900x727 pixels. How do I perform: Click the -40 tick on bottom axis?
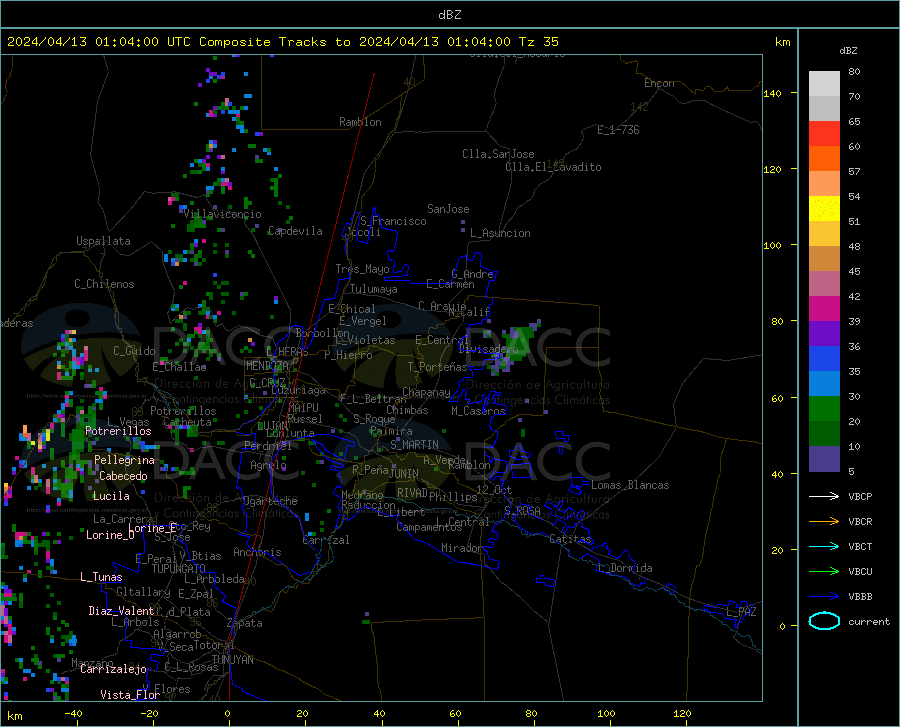click(x=73, y=714)
